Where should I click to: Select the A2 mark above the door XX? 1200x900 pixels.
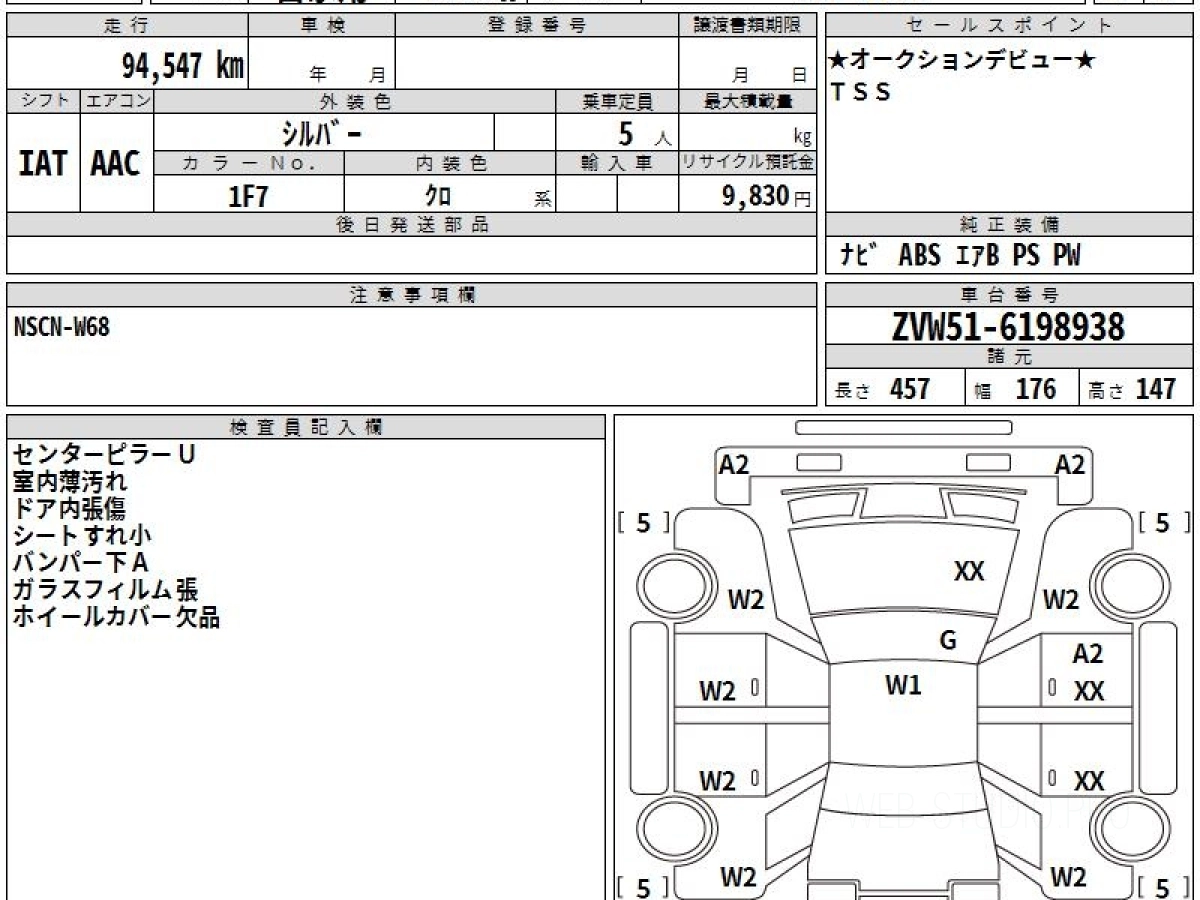[1088, 654]
